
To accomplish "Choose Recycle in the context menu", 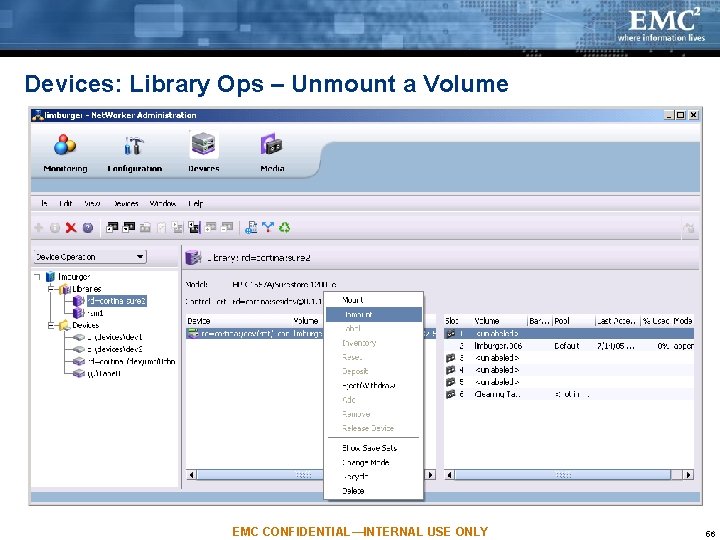I will pos(374,477).
